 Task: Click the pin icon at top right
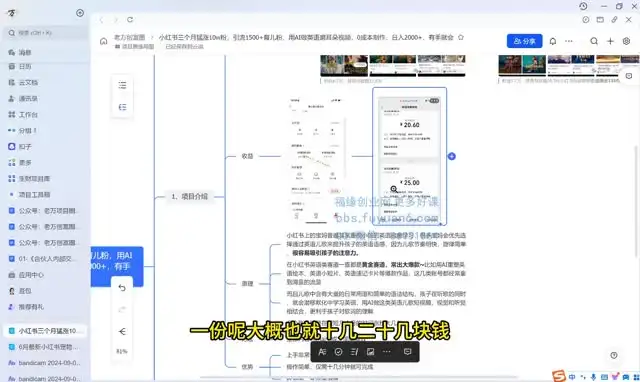tap(614, 20)
